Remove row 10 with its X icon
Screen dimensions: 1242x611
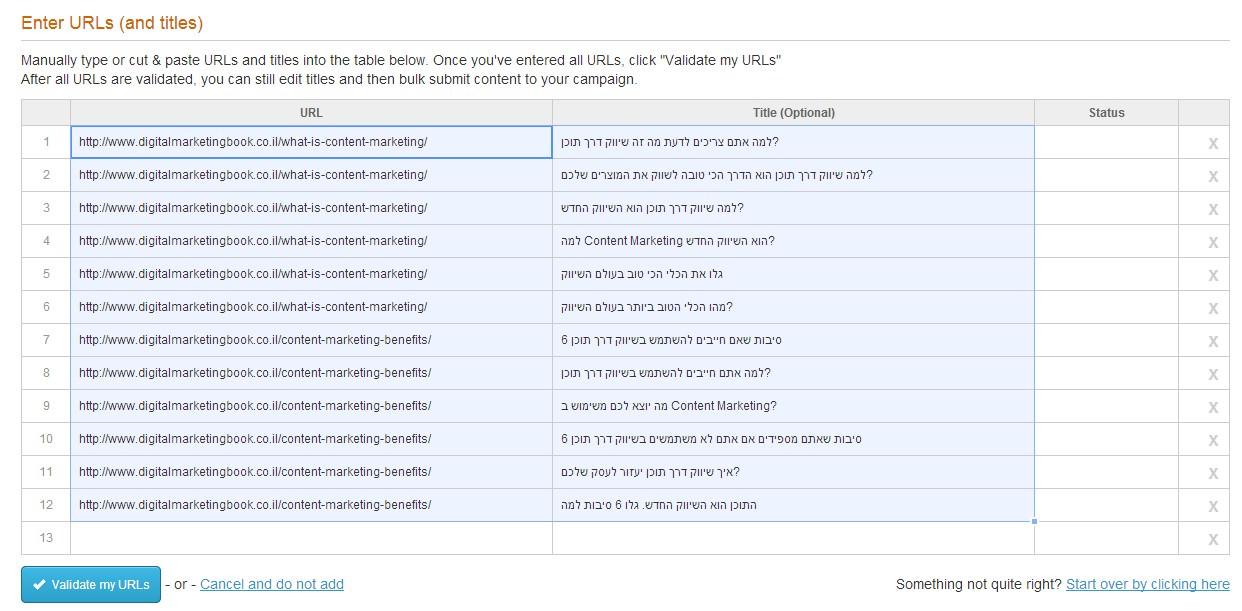tap(1213, 440)
